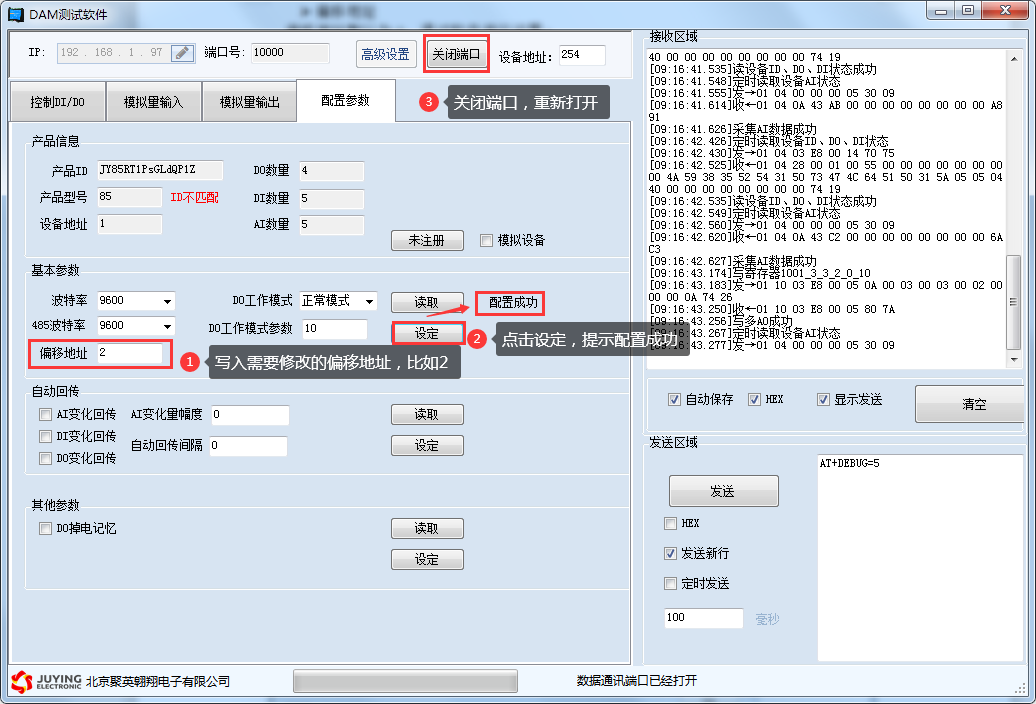
Task: Click the 关闭端口 button
Action: pos(457,54)
